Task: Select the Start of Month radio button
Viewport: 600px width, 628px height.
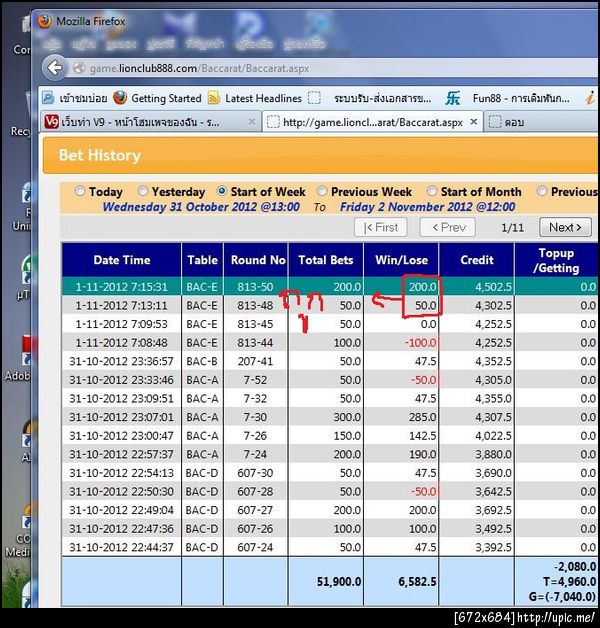Action: [x=432, y=191]
